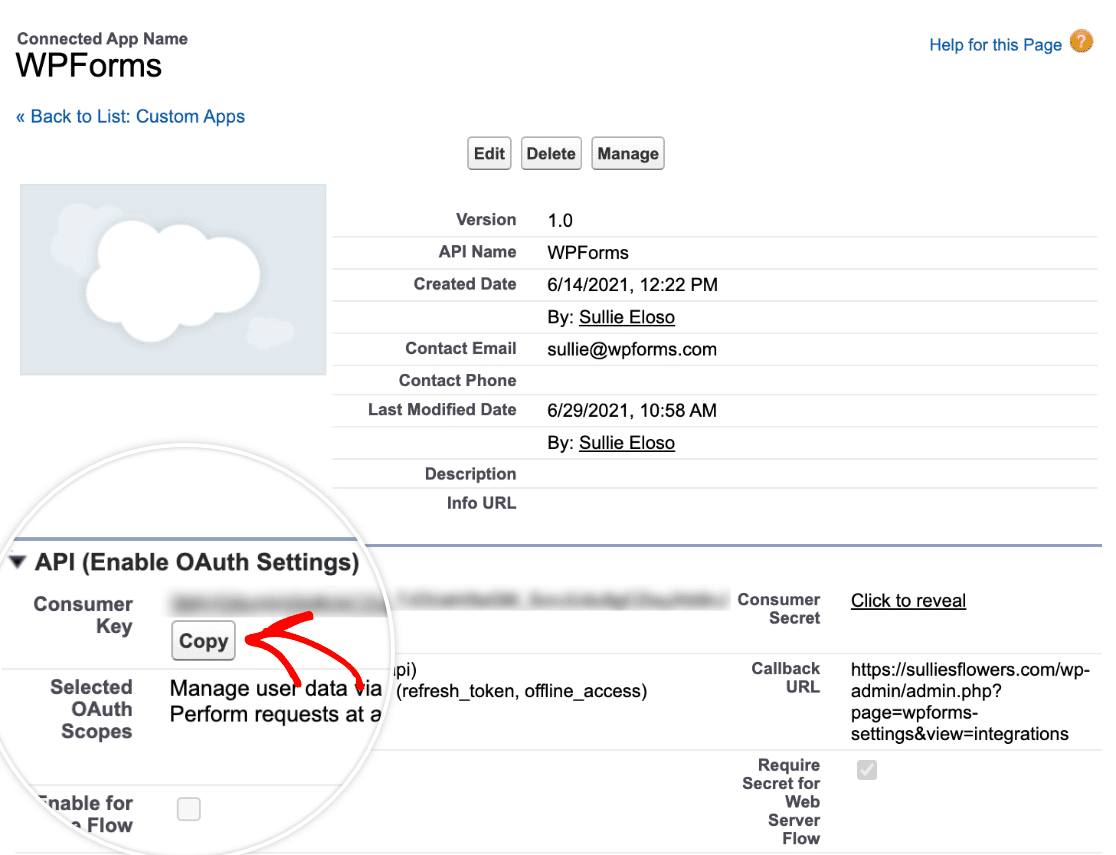Viewport: 1116px width, 855px height.
Task: Click the cloud app logo image
Action: click(173, 279)
